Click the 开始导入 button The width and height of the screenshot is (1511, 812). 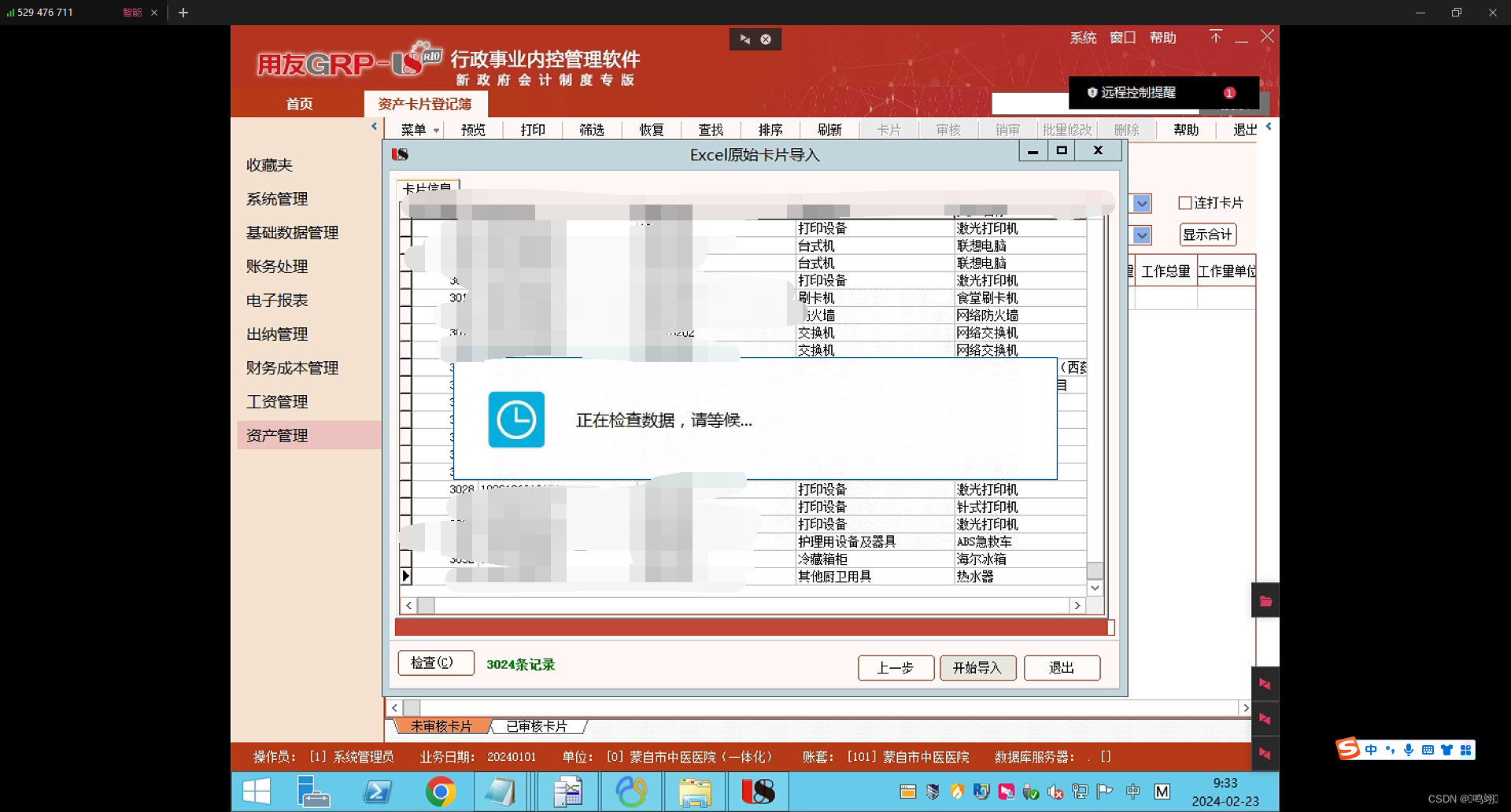(x=977, y=668)
